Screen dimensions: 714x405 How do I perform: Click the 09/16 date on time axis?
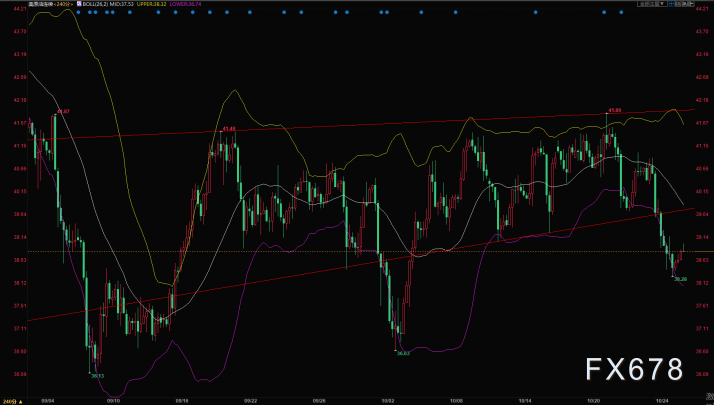182,399
